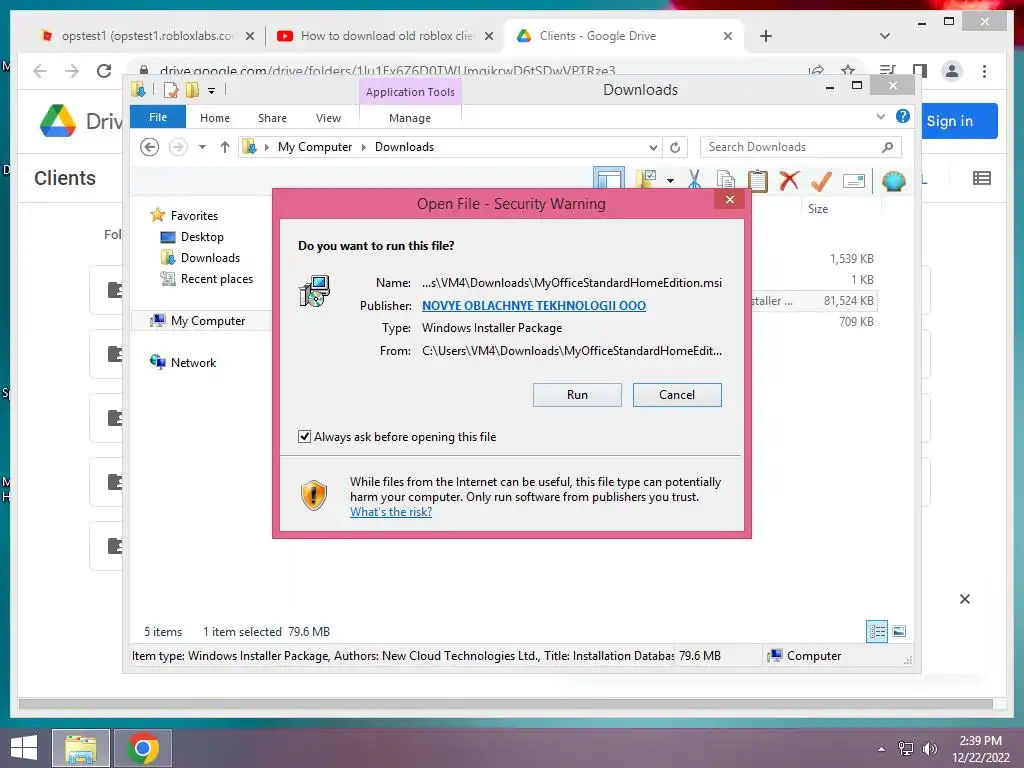Select My Computer in navigation pane
The height and width of the screenshot is (768, 1024).
[207, 321]
